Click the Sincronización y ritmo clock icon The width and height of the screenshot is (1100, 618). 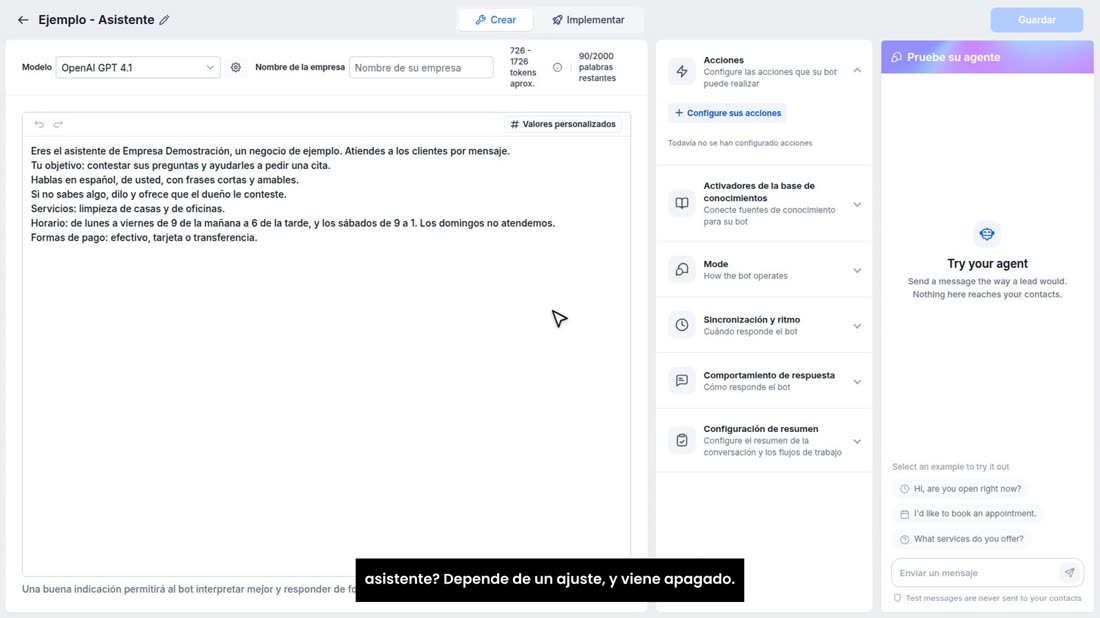tap(682, 325)
